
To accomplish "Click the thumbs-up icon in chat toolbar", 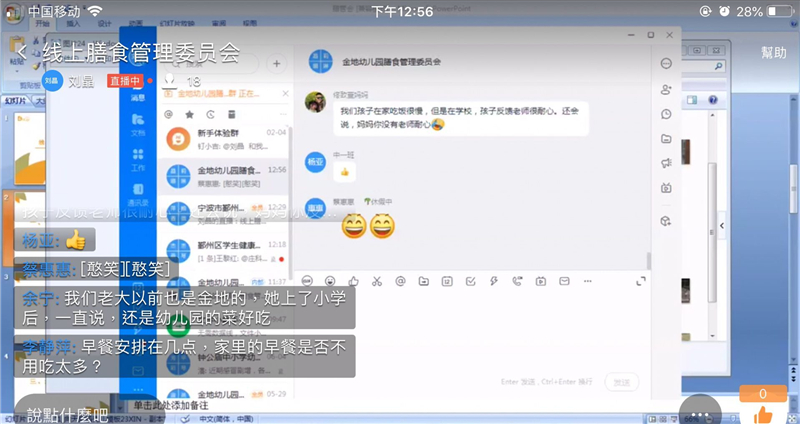I will click(x=354, y=281).
